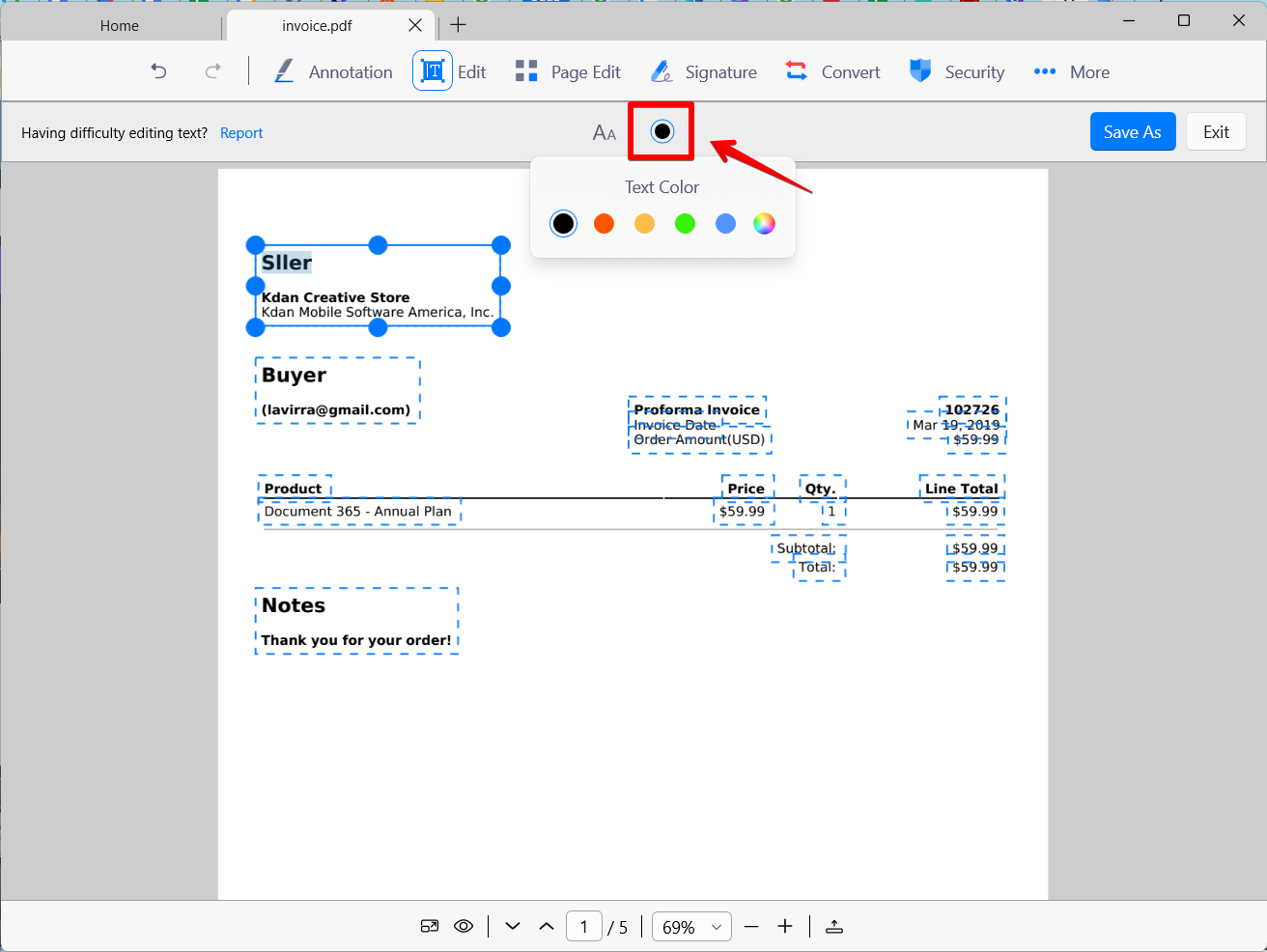Open the Security options
Screen dimensions: 1267x952
[957, 72]
